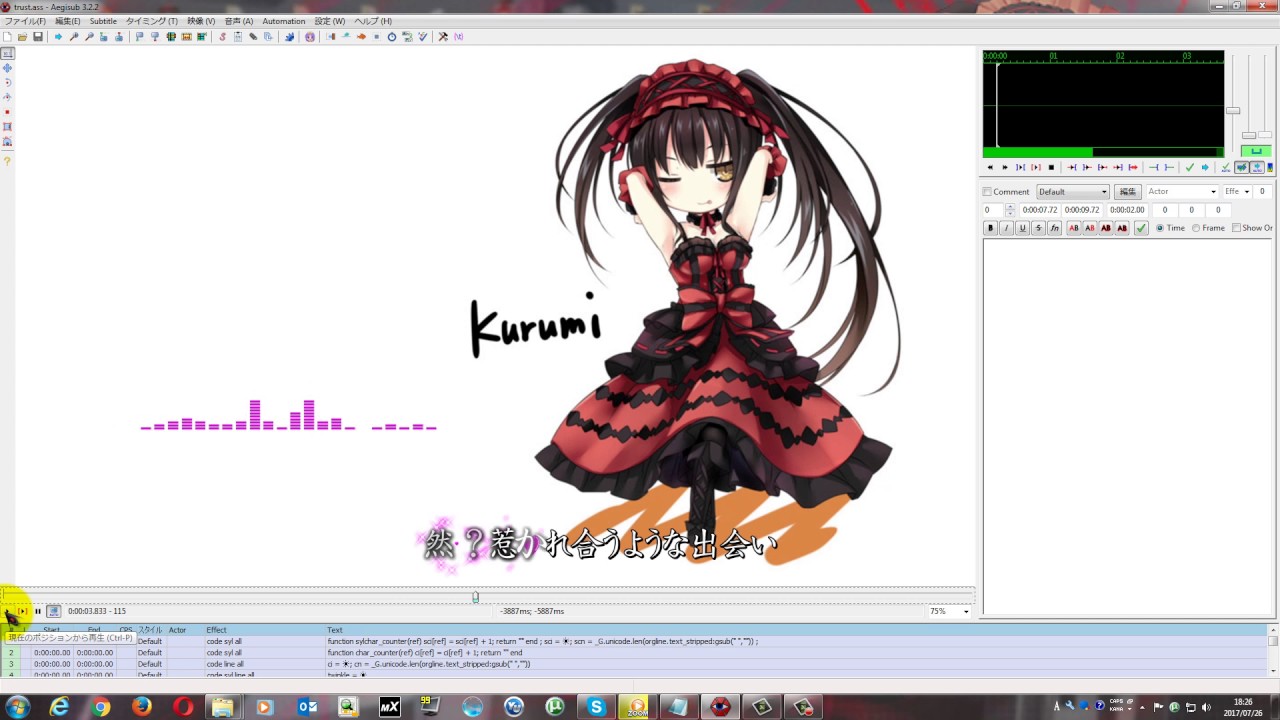Open the Styles Manager toolbar icon
This screenshot has height=720, width=1280.
point(222,37)
